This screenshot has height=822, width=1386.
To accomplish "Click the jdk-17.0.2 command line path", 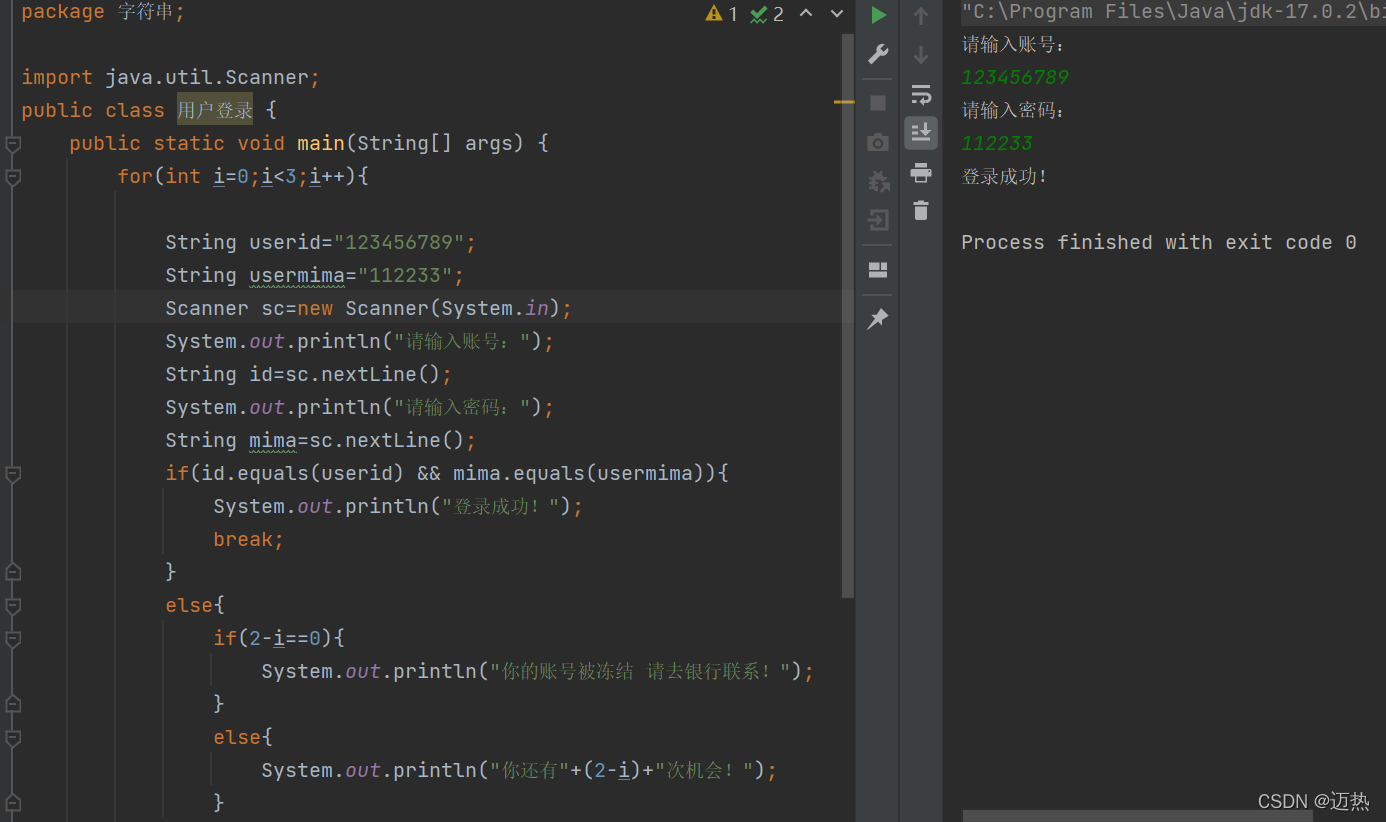I will click(x=1173, y=12).
